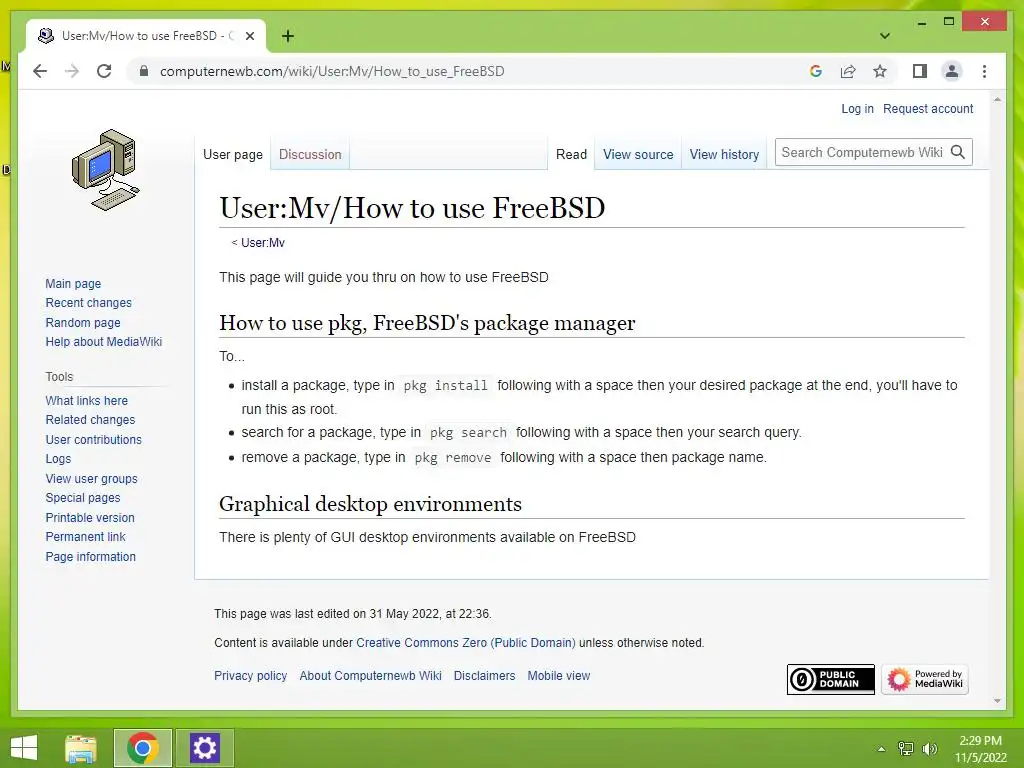Click the 'pkg search' code text
The image size is (1024, 768).
468,433
